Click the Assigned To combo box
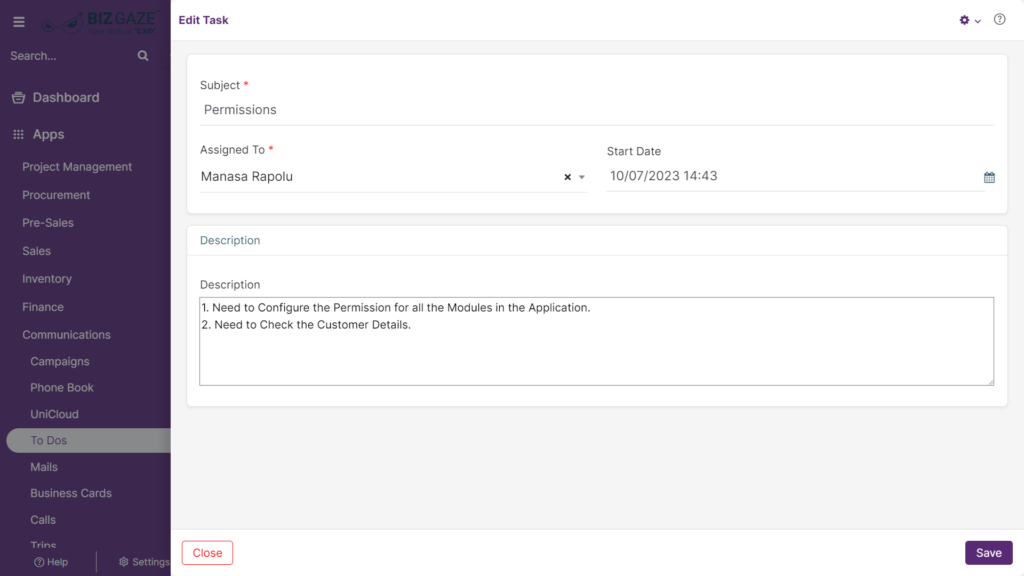The width and height of the screenshot is (1024, 576). pyautogui.click(x=393, y=177)
